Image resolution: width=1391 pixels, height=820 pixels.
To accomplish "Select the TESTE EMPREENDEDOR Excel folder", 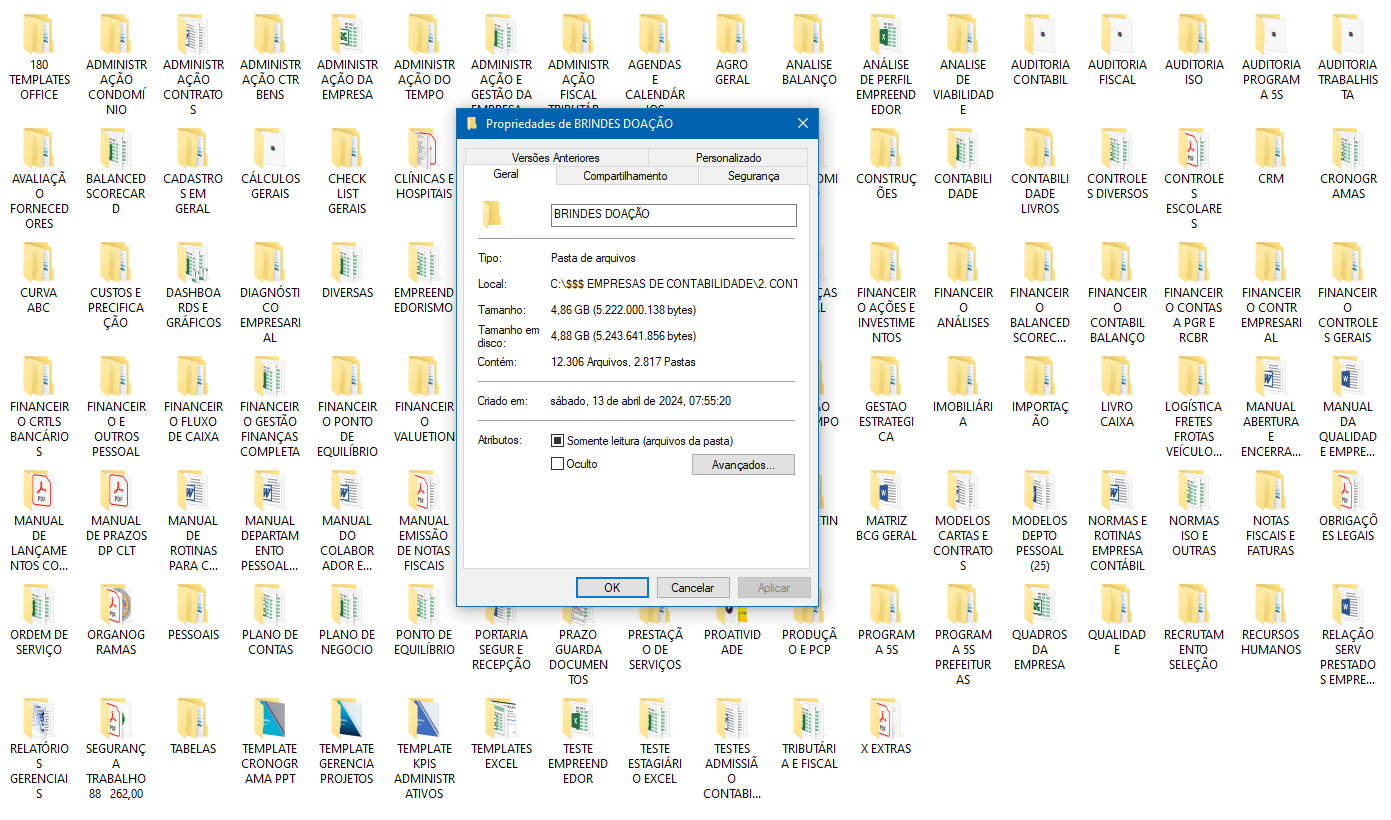I will [578, 719].
